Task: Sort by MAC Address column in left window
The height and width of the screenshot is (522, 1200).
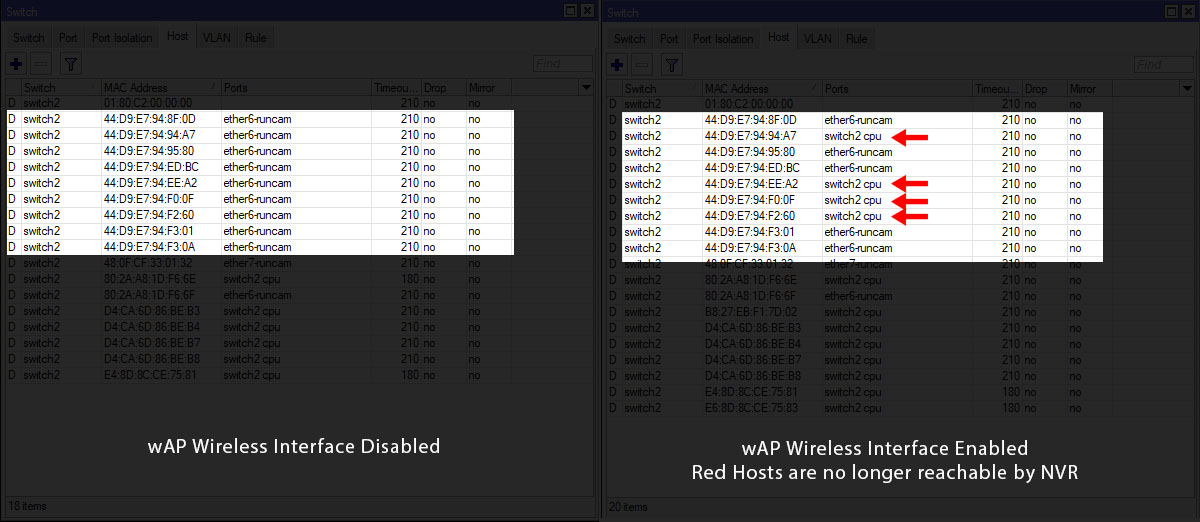Action: [x=160, y=88]
